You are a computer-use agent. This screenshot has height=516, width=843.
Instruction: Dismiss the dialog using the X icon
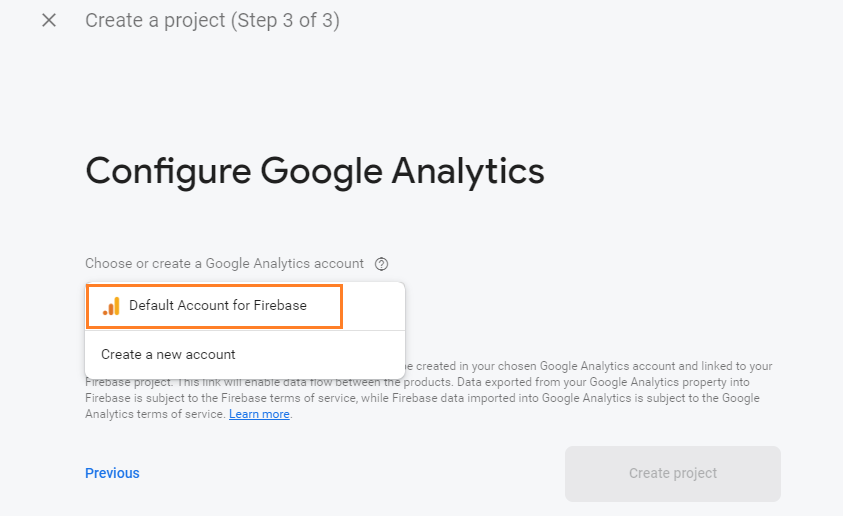tap(49, 20)
